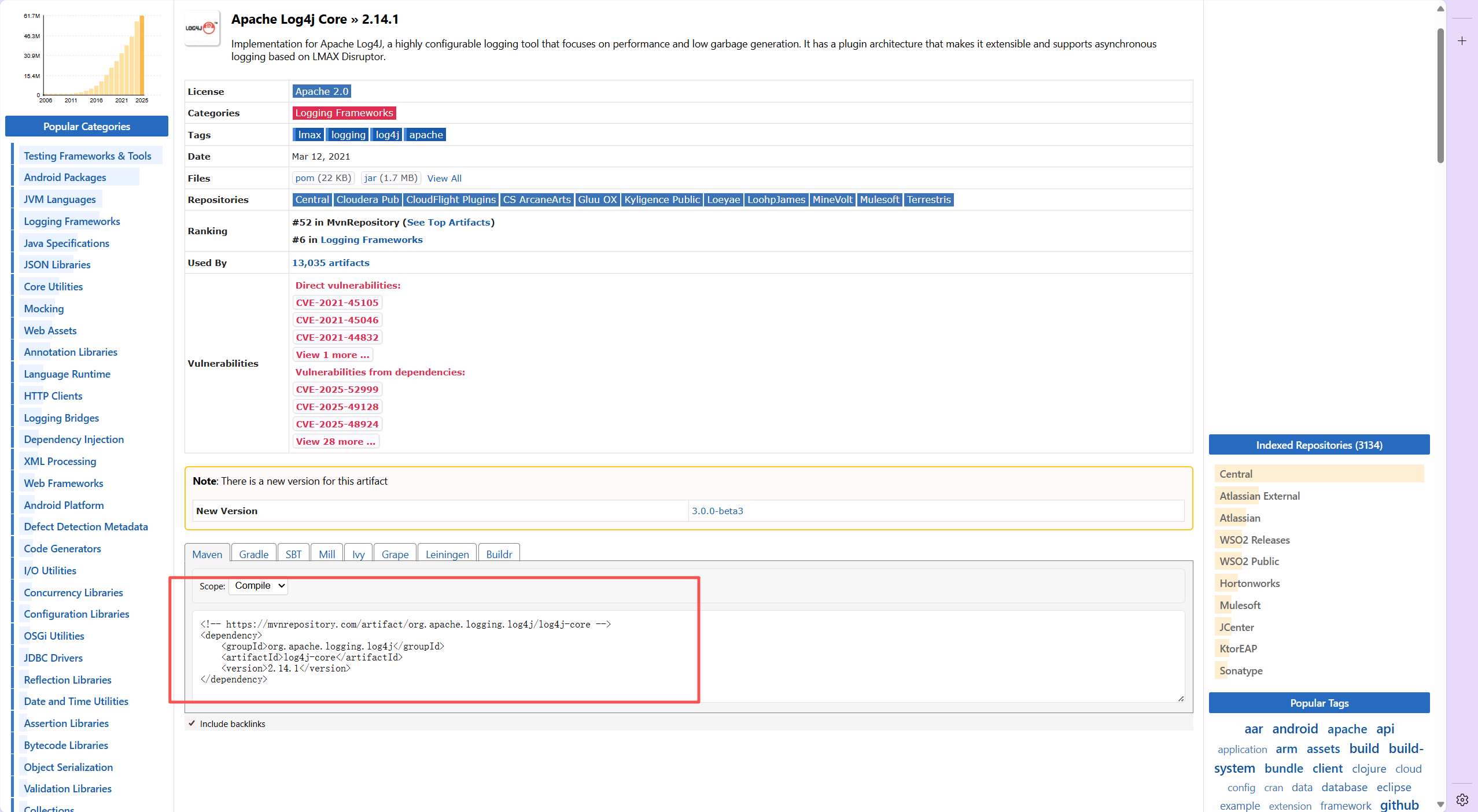Click the Logging Frameworks category badge
The image size is (1478, 812).
click(344, 113)
